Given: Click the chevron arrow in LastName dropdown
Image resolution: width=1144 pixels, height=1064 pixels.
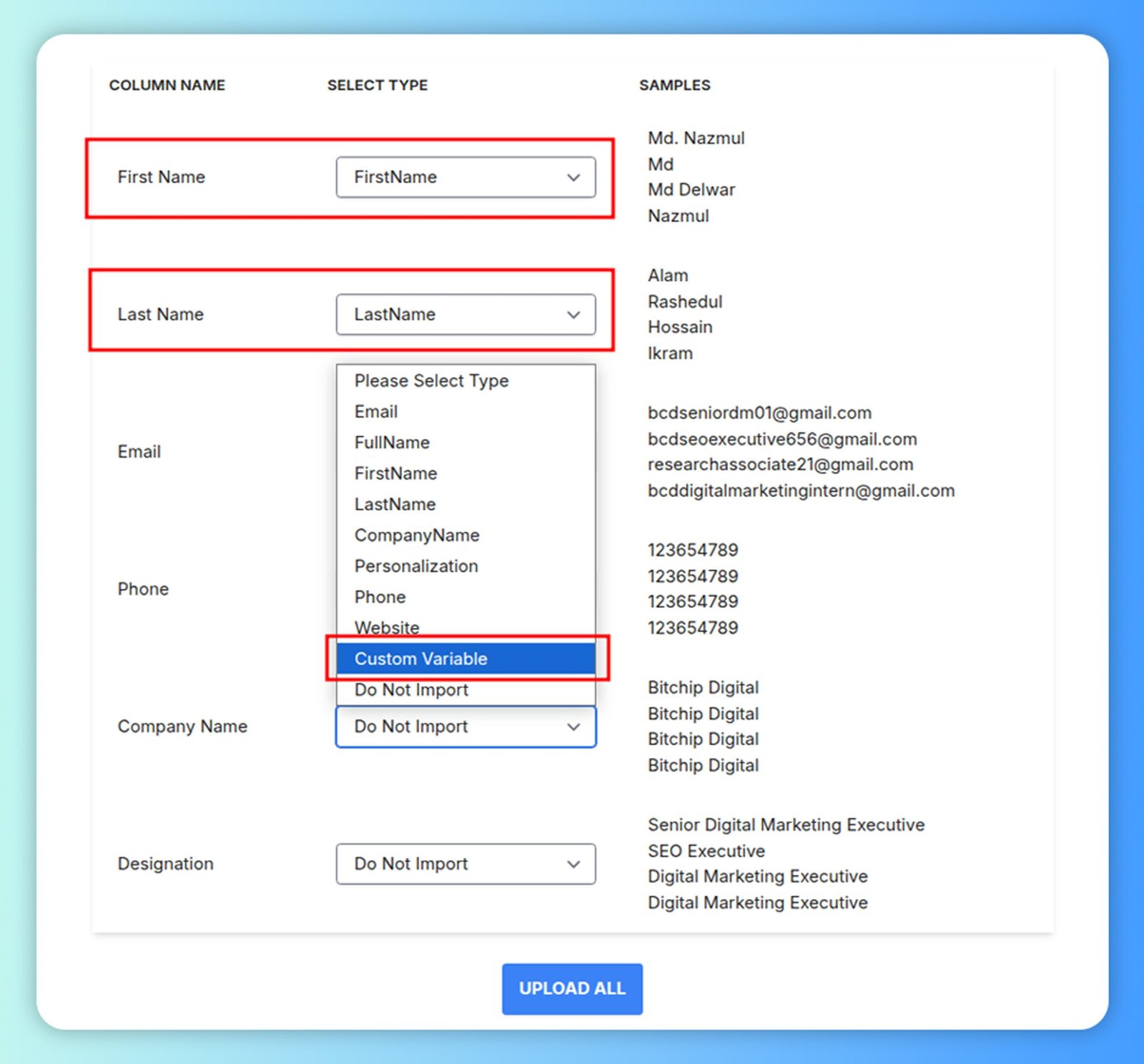Looking at the screenshot, I should click(573, 315).
